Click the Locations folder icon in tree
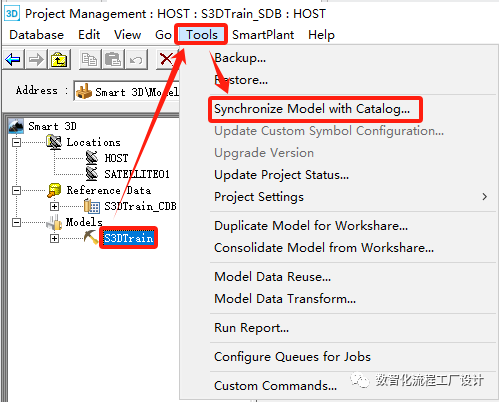499x402 pixels. point(54,142)
